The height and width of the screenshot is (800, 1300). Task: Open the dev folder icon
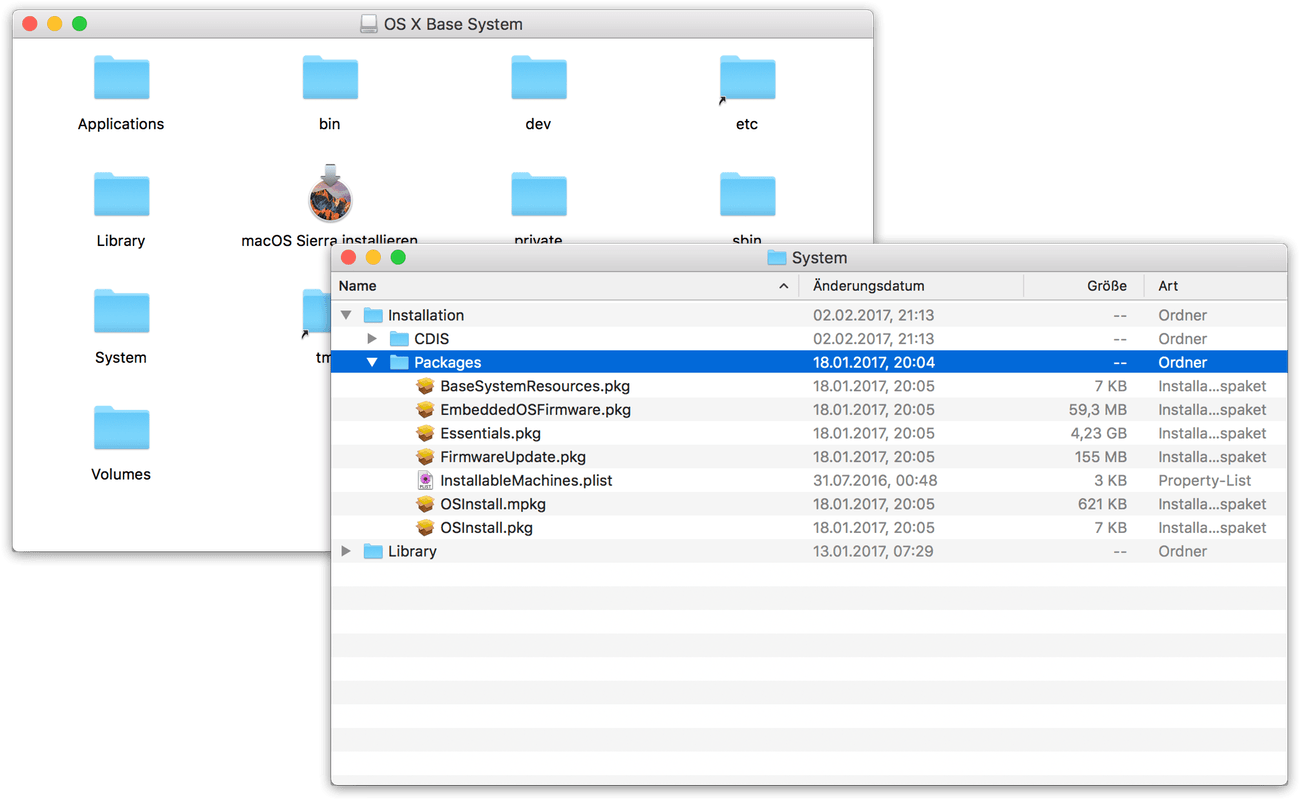point(538,78)
